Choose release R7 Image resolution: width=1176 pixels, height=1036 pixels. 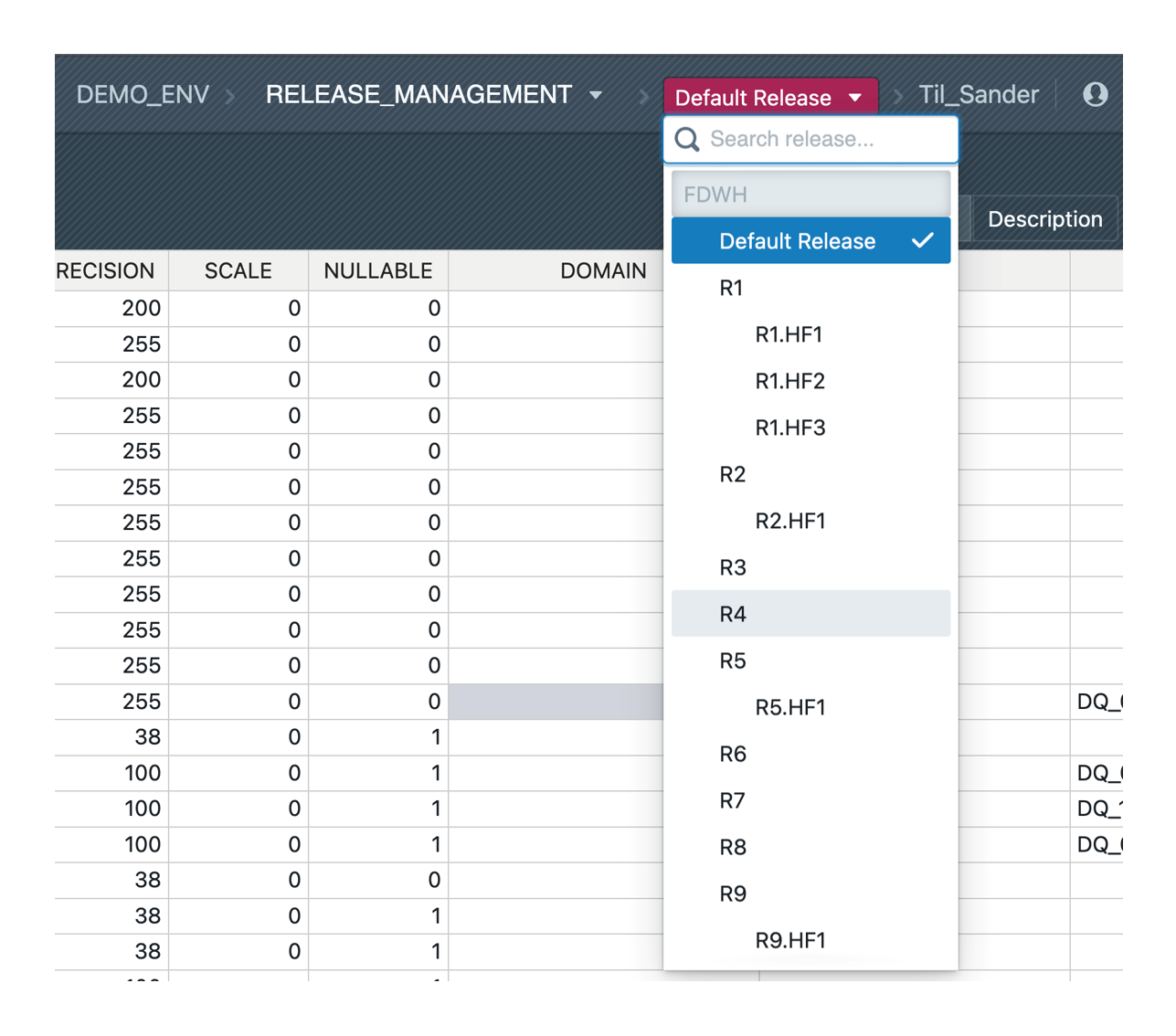(x=733, y=801)
